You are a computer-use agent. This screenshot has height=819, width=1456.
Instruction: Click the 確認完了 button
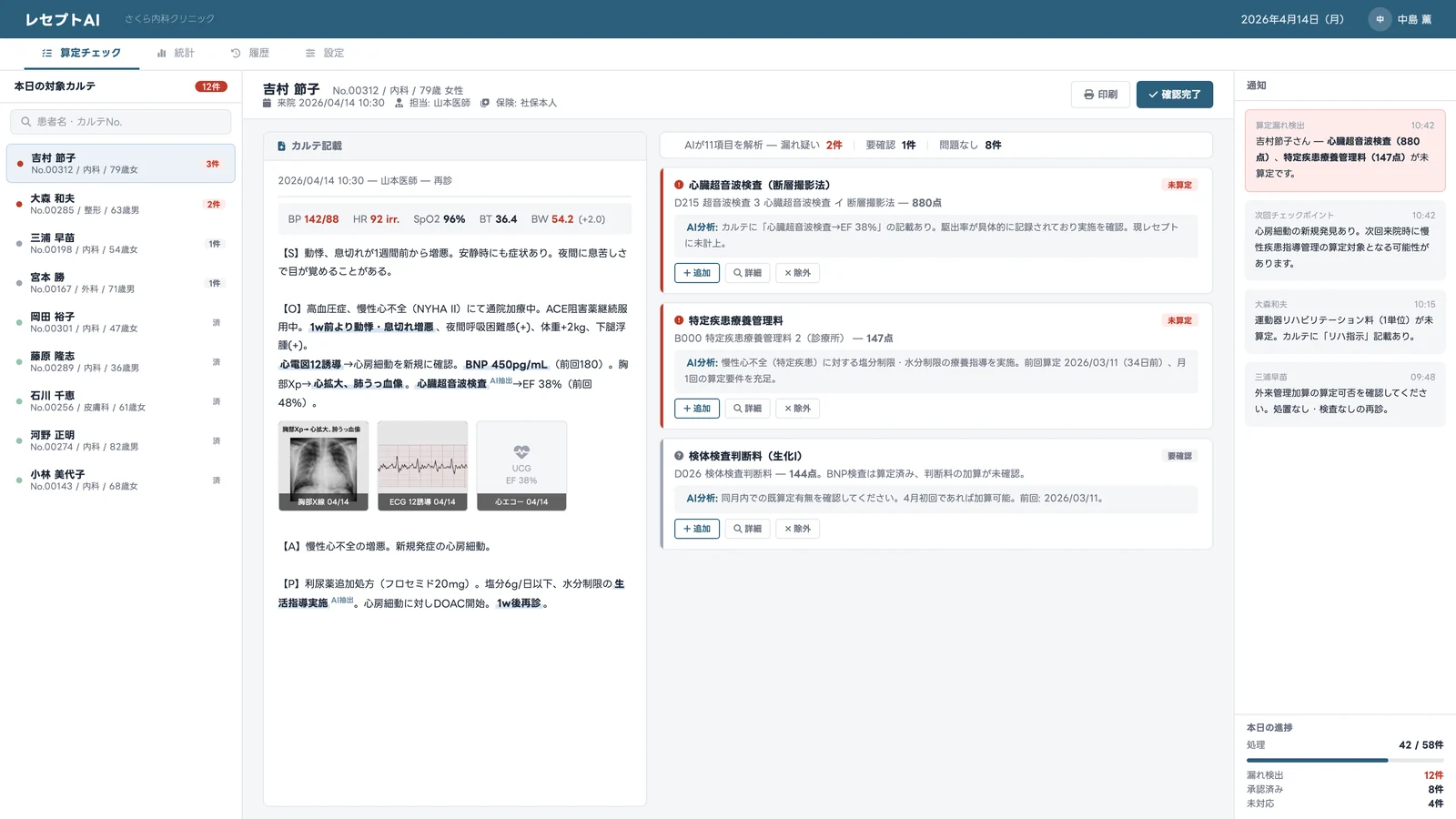(1174, 95)
